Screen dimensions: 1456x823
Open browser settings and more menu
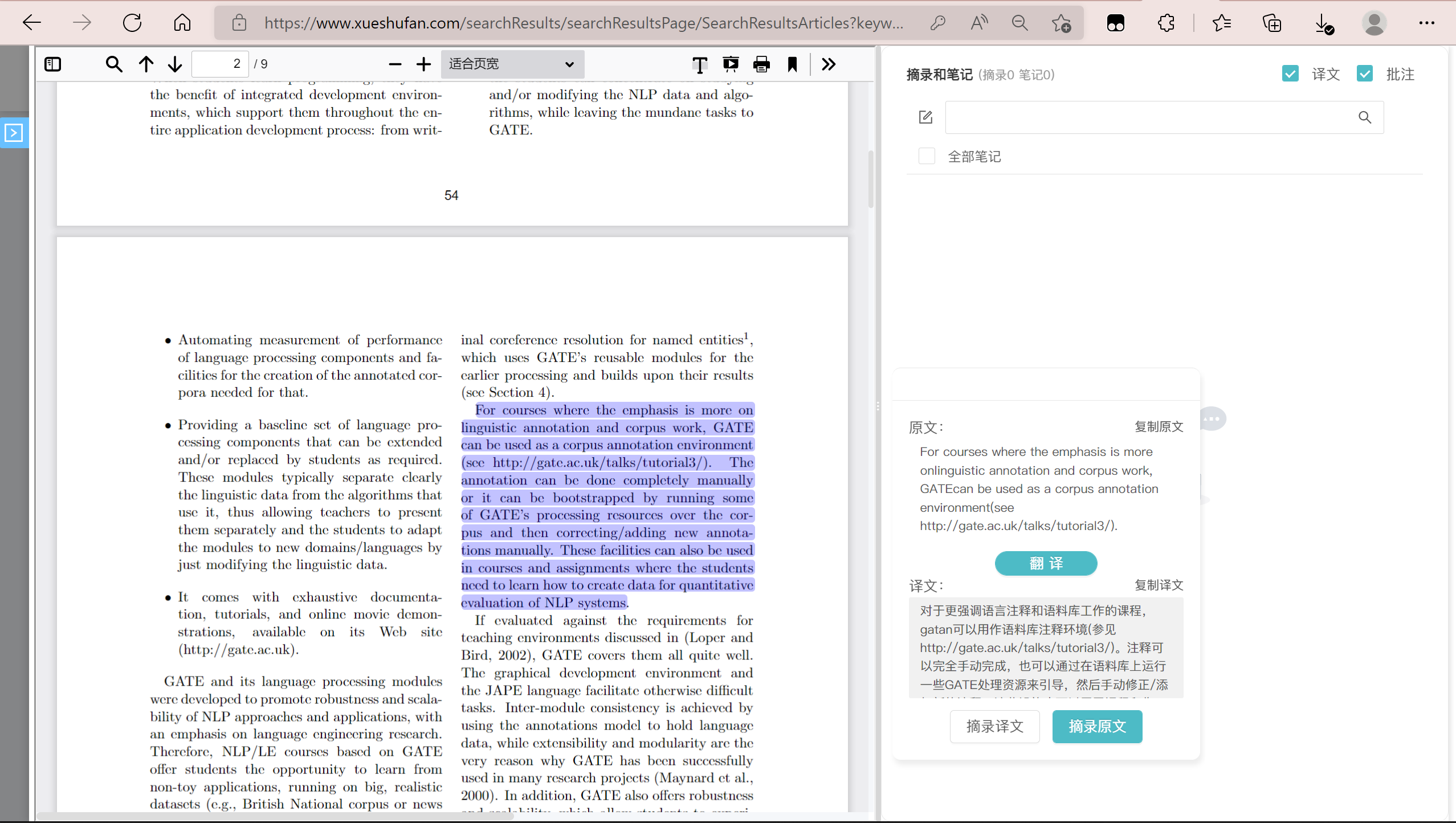click(x=1427, y=23)
